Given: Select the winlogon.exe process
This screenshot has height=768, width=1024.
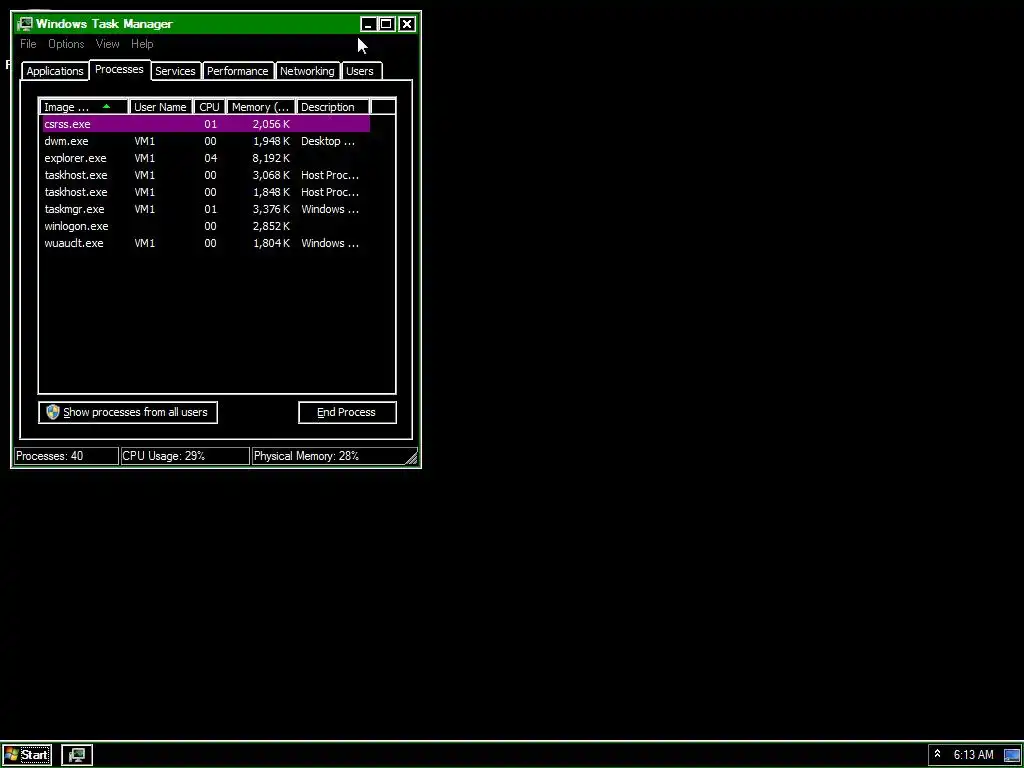Looking at the screenshot, I should [x=206, y=226].
